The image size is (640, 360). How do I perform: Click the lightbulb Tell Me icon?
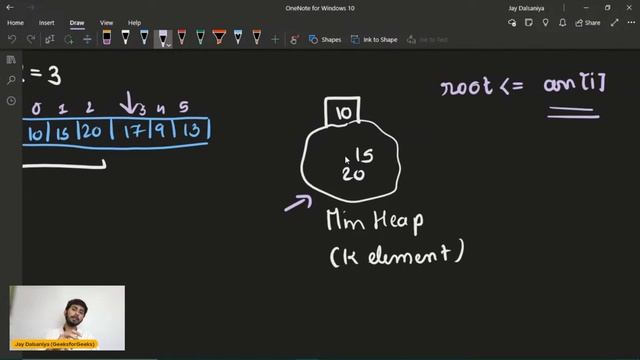coord(546,23)
